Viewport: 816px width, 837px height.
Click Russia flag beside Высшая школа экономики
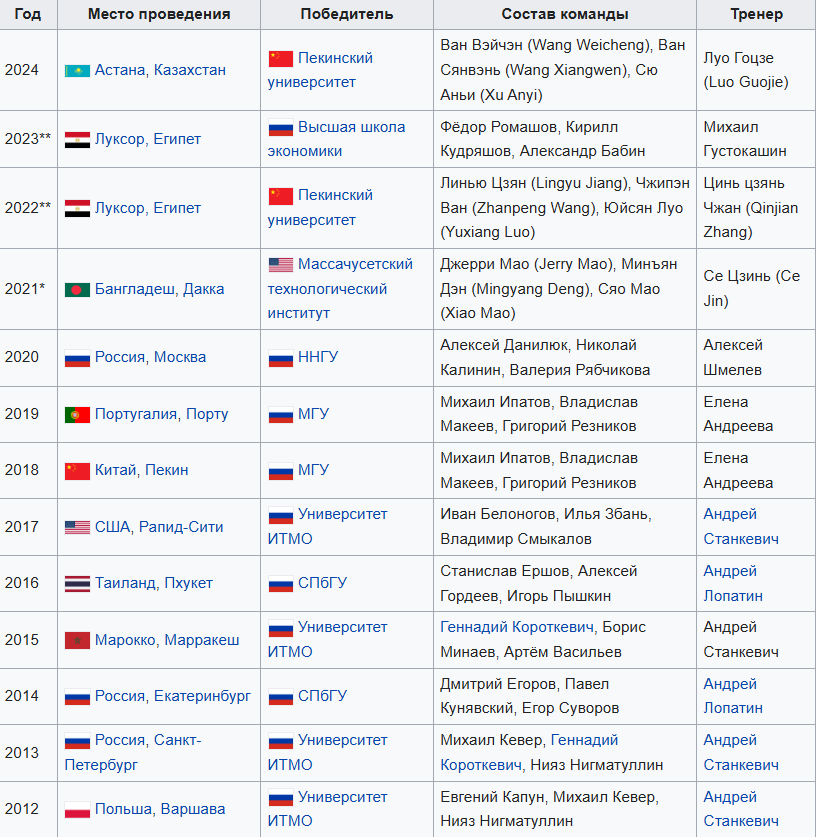pyautogui.click(x=281, y=128)
